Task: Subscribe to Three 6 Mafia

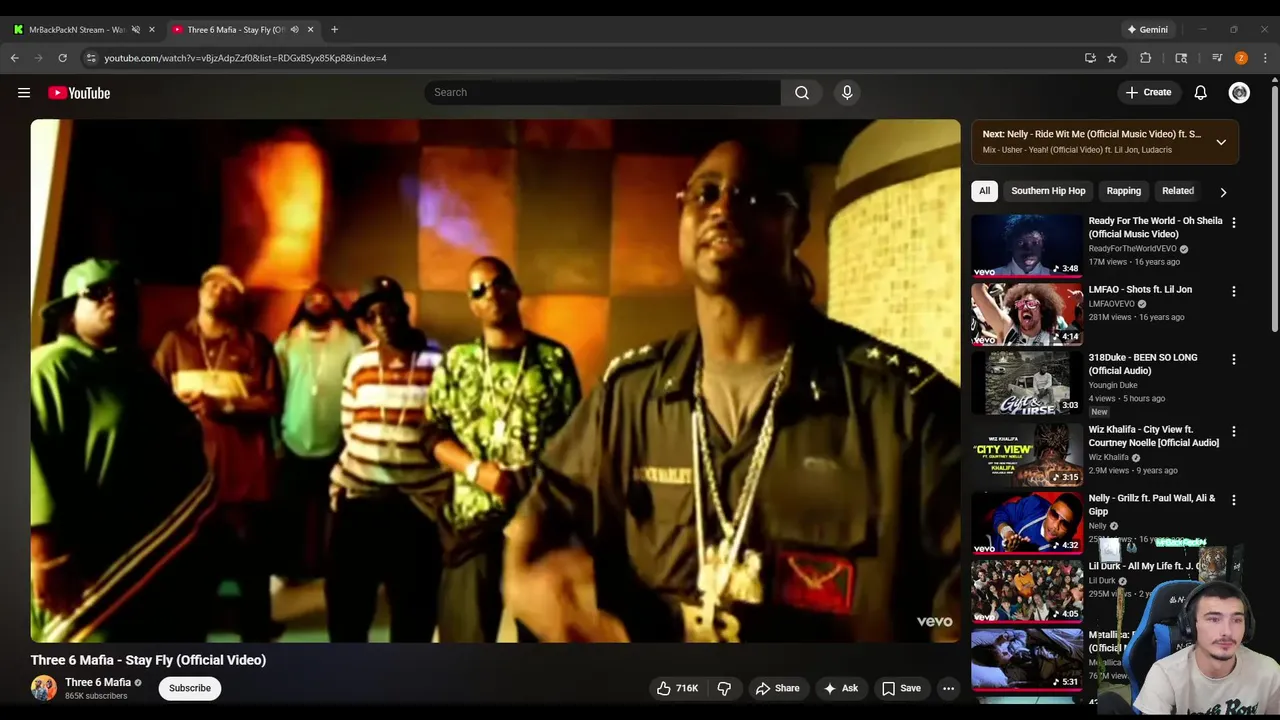Action: (189, 688)
